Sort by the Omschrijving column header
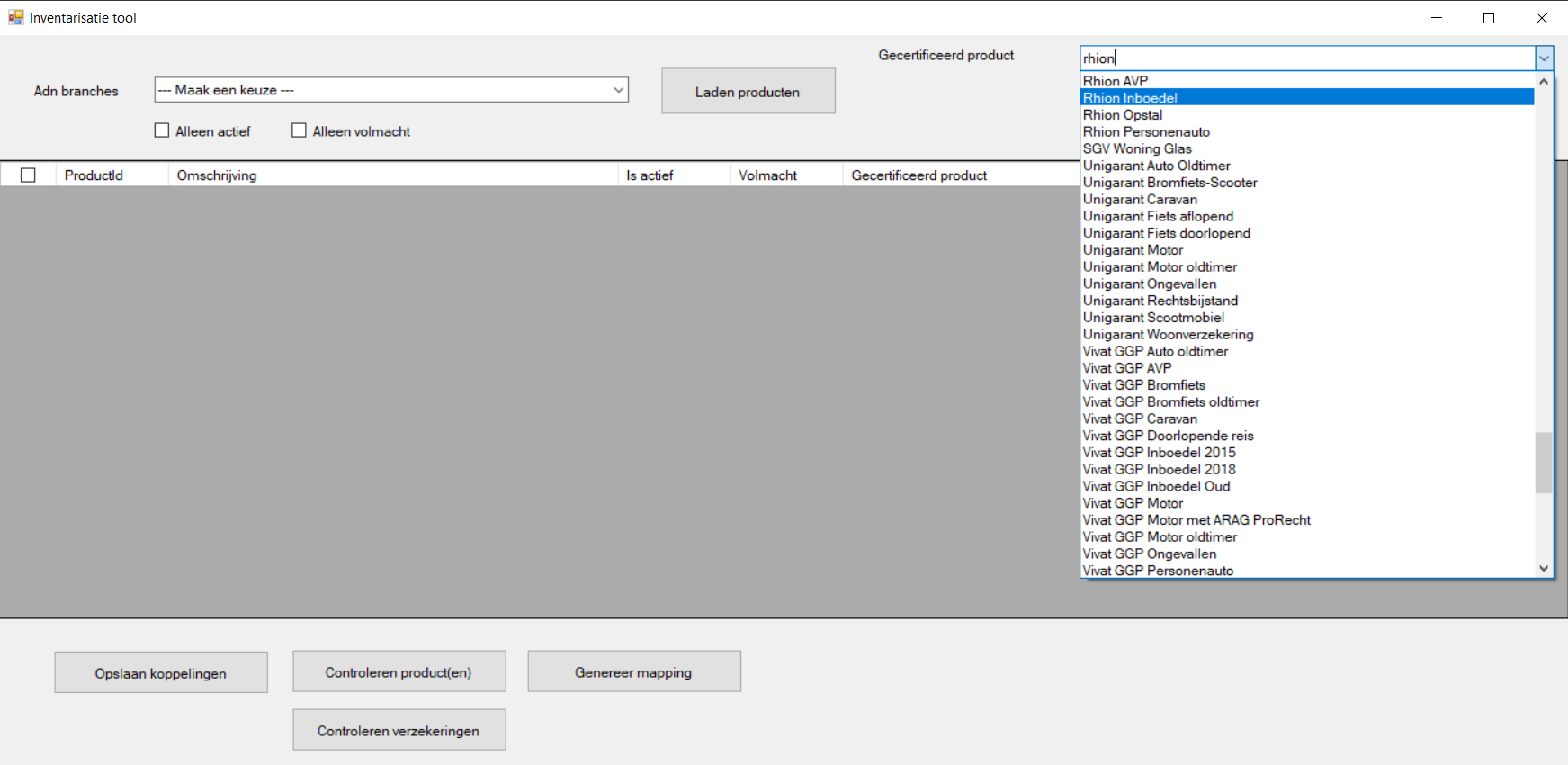 (x=393, y=175)
